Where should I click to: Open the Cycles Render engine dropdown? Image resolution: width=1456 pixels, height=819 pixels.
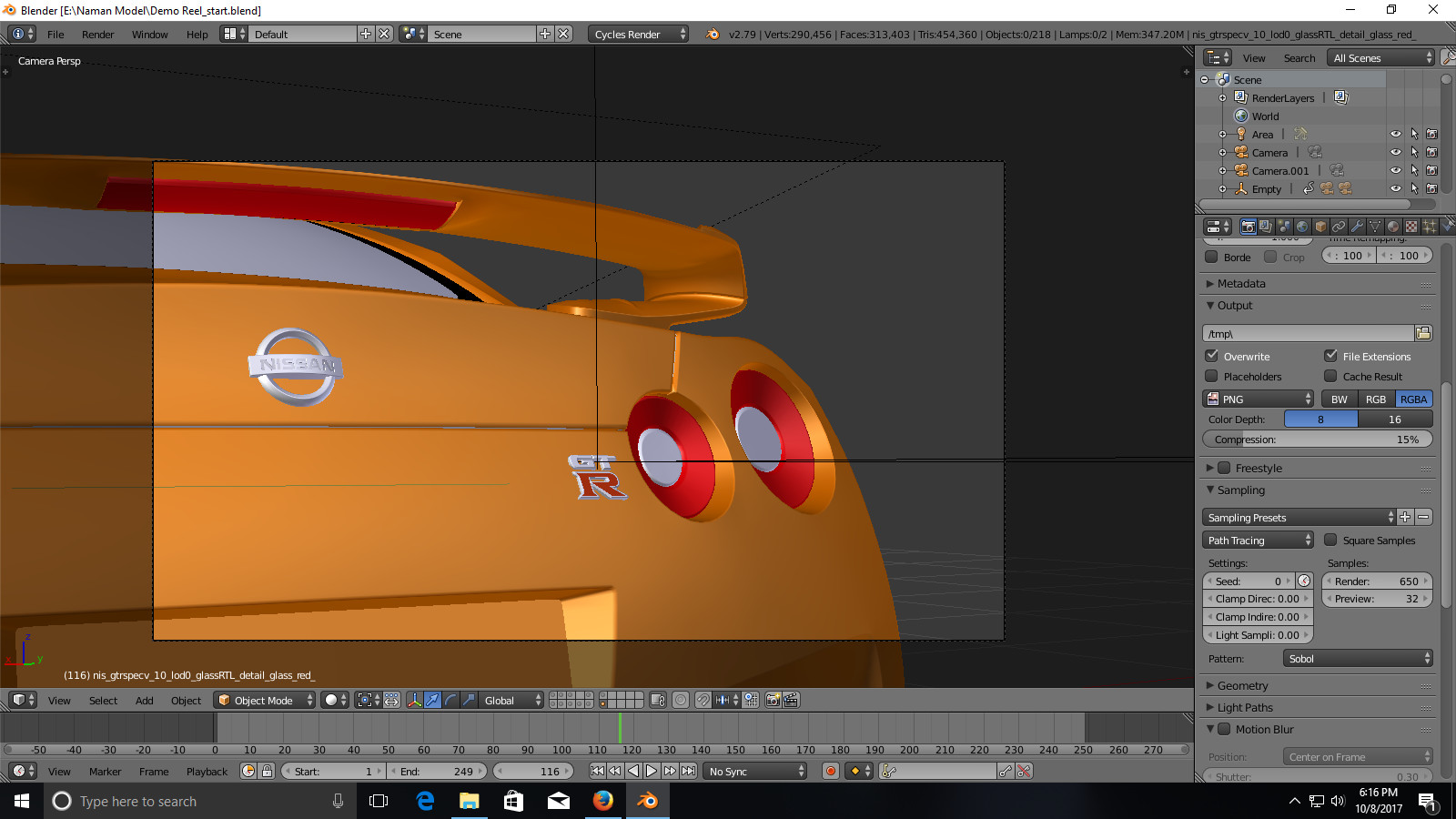(639, 34)
